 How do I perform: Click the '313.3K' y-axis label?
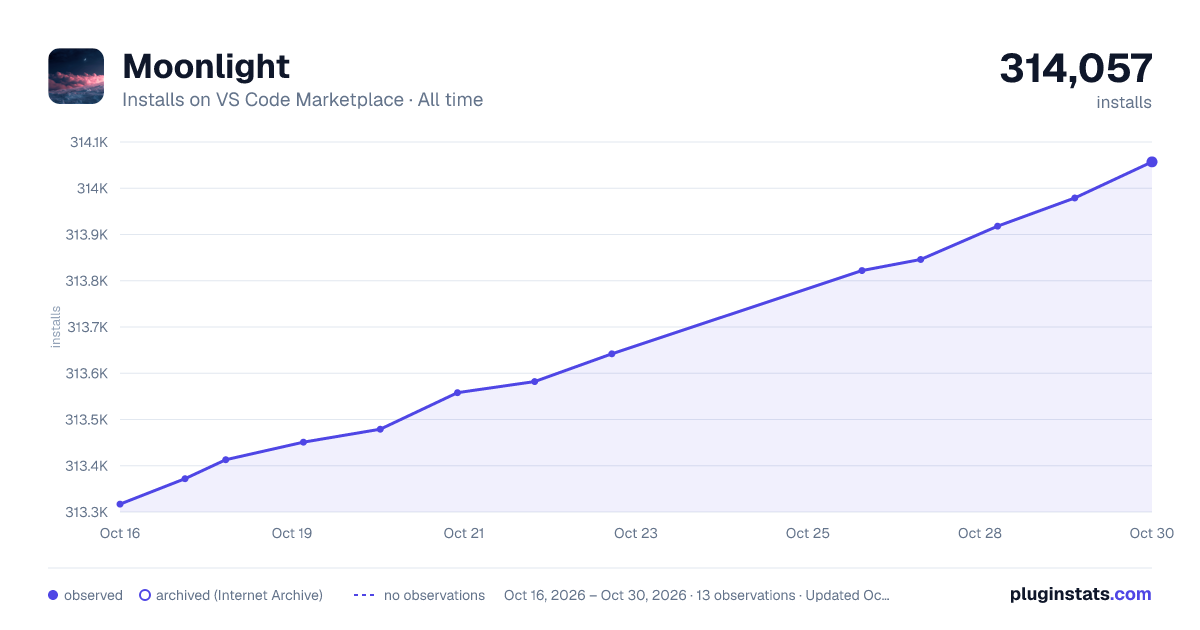coord(87,512)
